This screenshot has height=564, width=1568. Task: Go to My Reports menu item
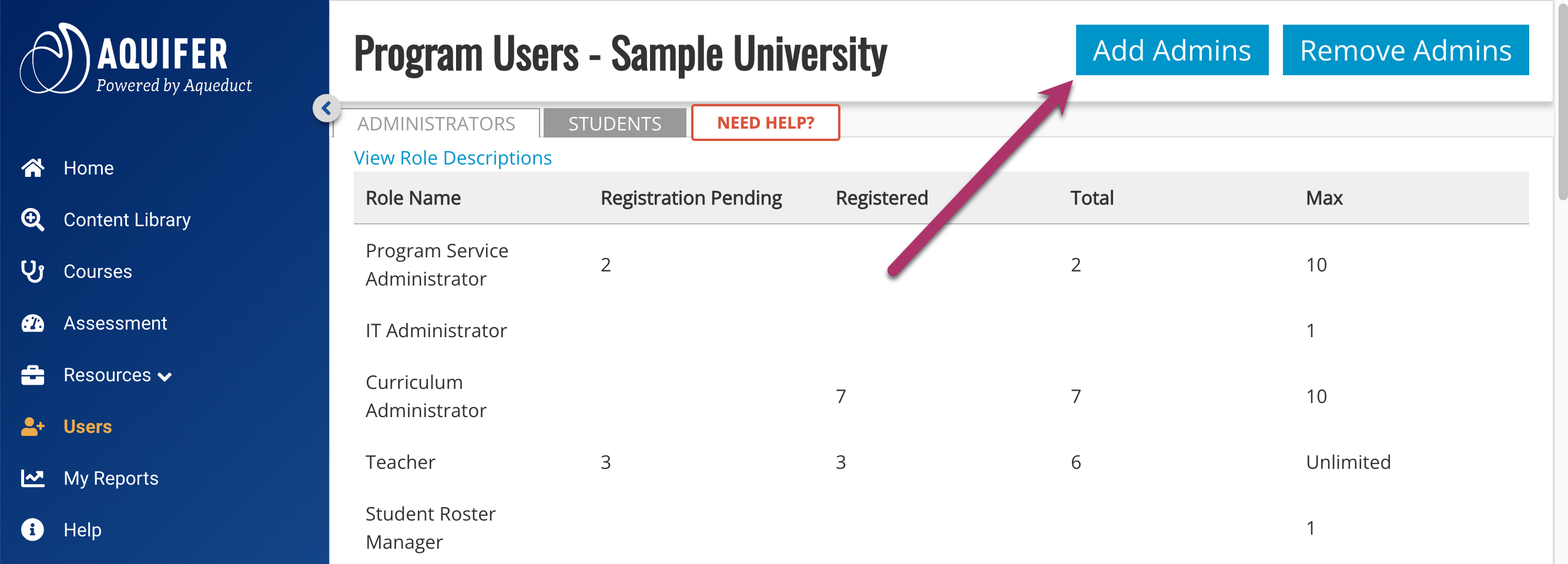[x=110, y=478]
